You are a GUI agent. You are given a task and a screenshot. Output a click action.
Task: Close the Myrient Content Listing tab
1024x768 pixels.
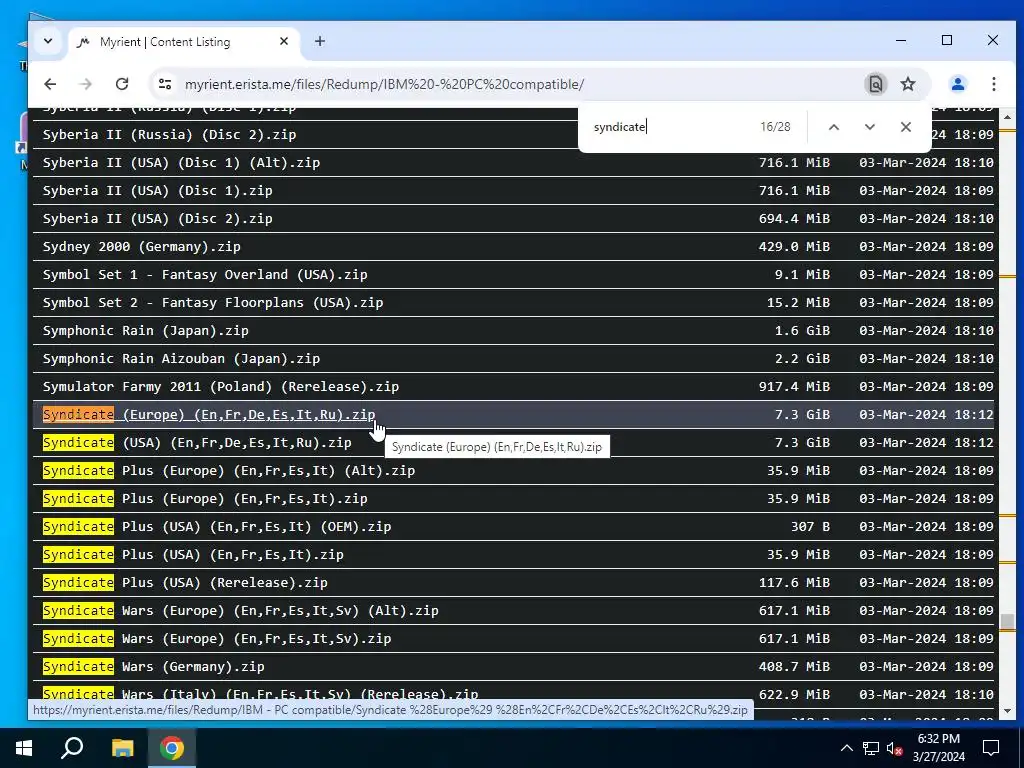coord(283,42)
